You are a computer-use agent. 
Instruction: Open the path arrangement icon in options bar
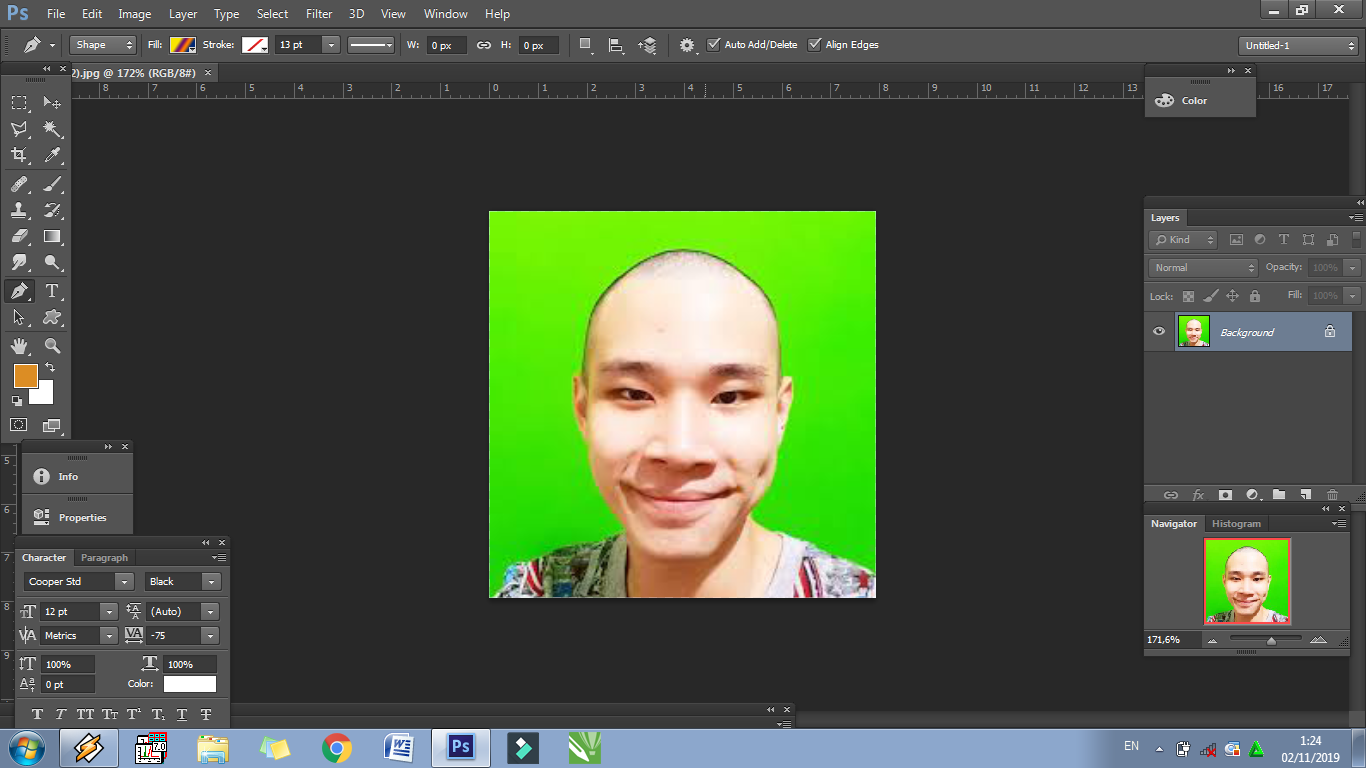tap(648, 45)
